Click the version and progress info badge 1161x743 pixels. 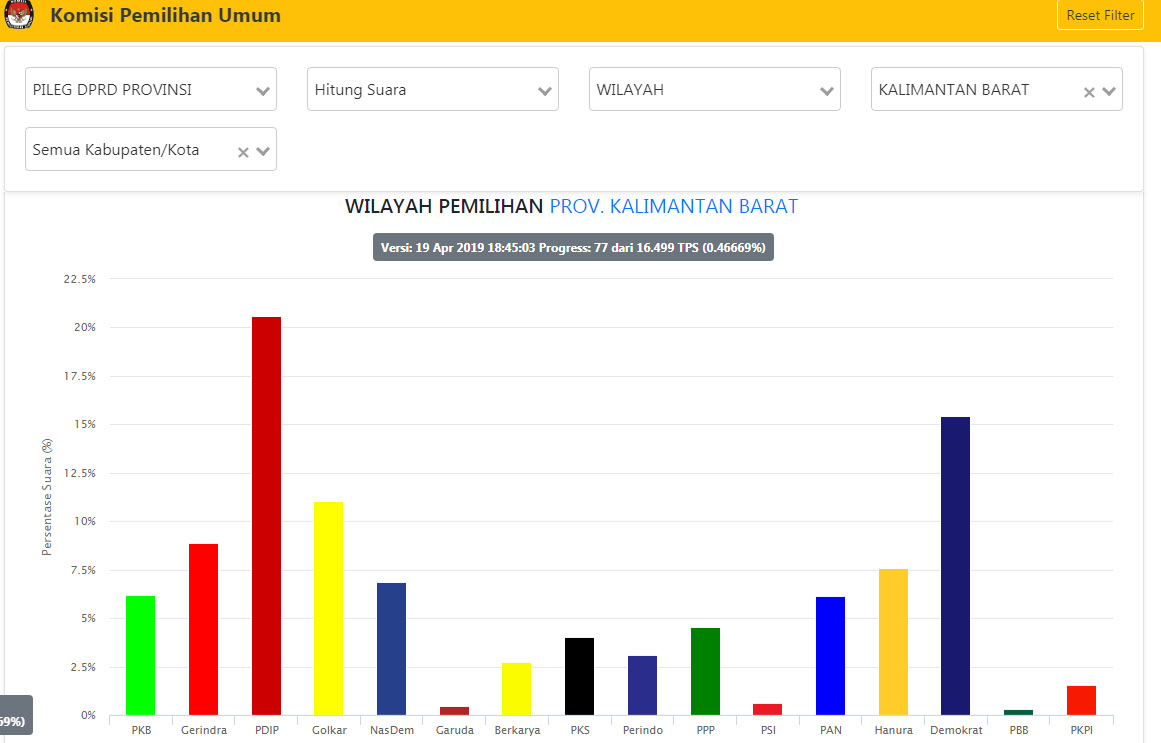pyautogui.click(x=573, y=247)
